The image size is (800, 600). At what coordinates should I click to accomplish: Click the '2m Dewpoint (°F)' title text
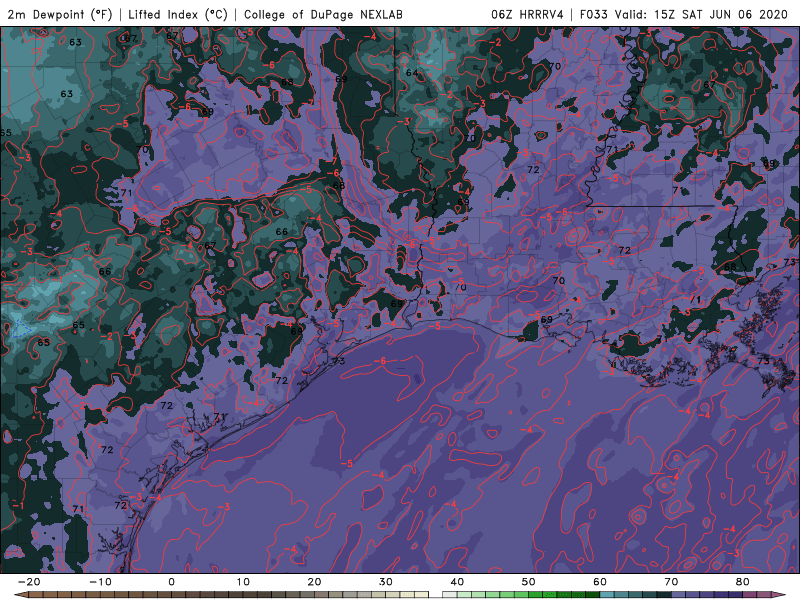pos(60,14)
